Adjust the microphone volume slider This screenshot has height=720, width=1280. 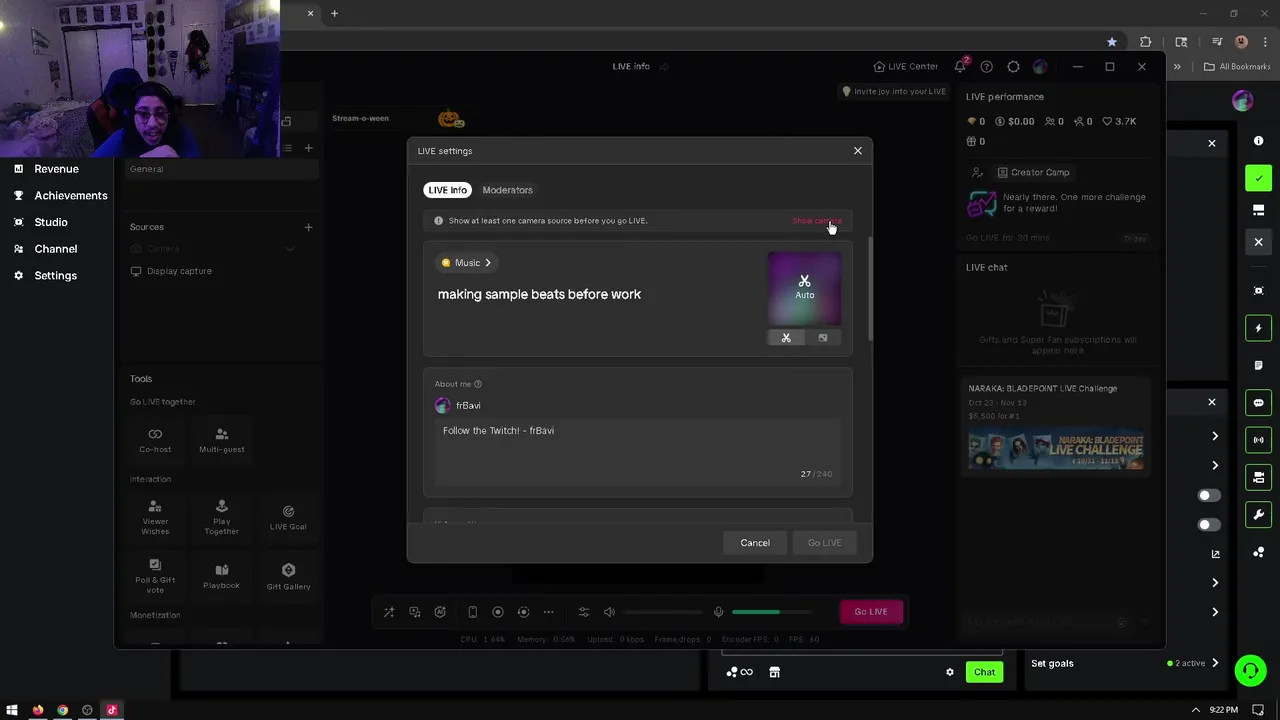point(772,612)
